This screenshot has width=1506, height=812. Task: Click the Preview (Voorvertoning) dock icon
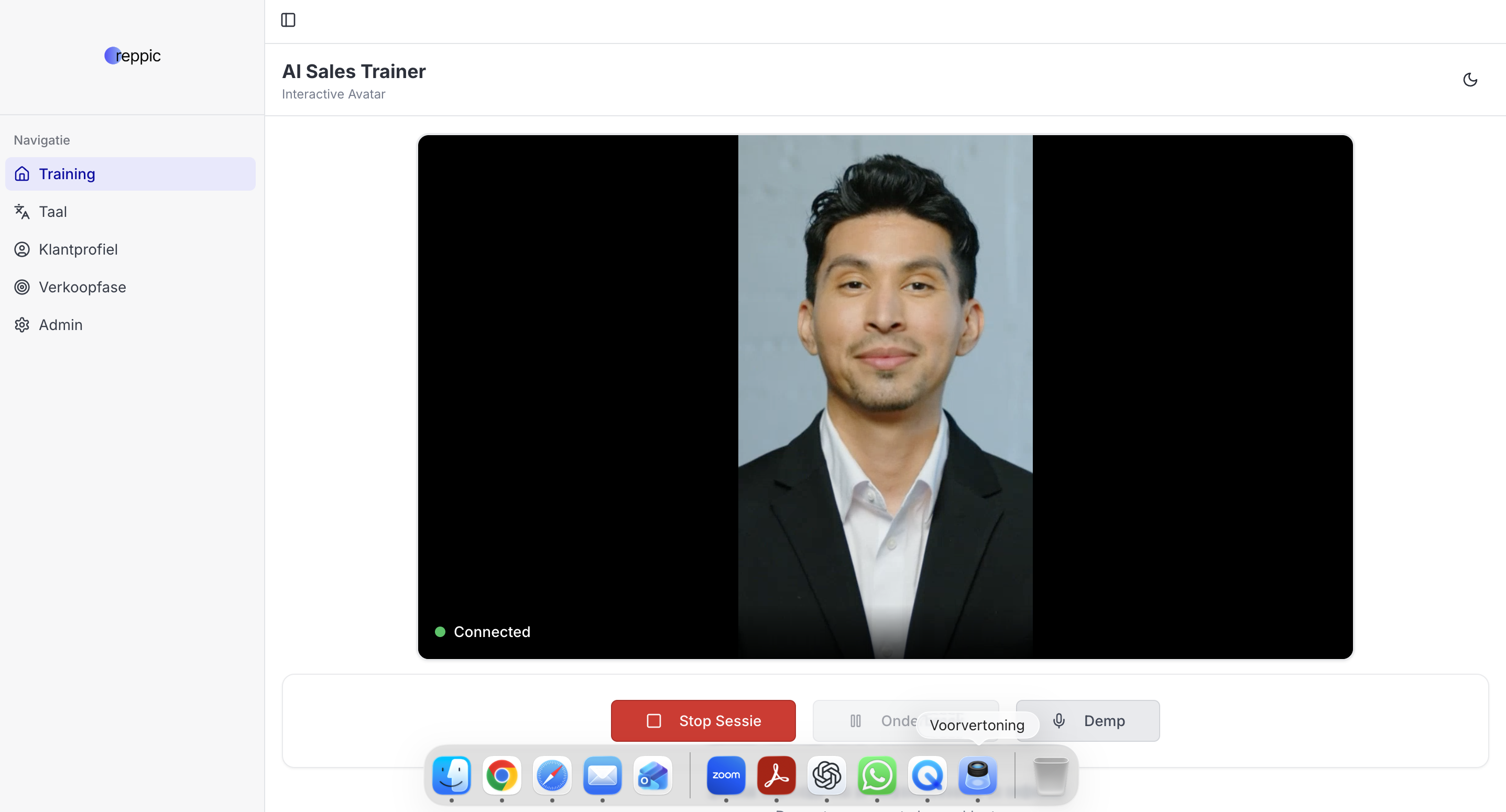pos(977,776)
